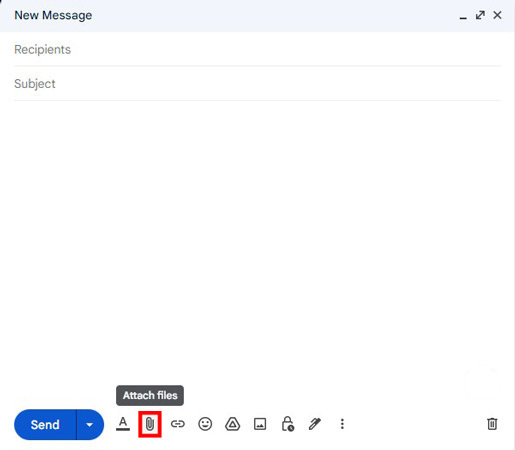The image size is (515, 450).
Task: Insert files using Google Drive
Action: (x=233, y=424)
